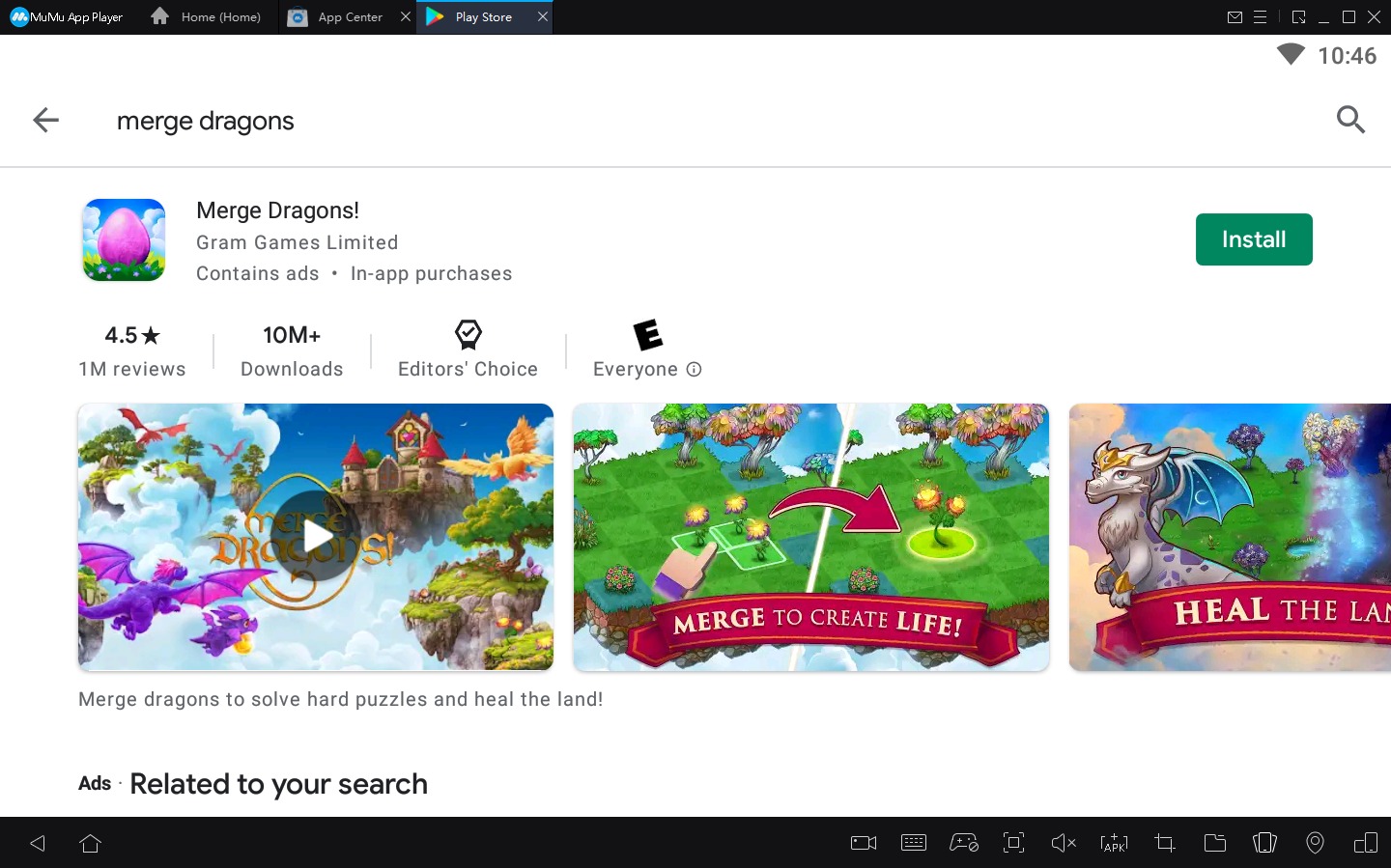Viewport: 1391px width, 868px height.
Task: Tap the 10M+ download count
Action: [292, 335]
